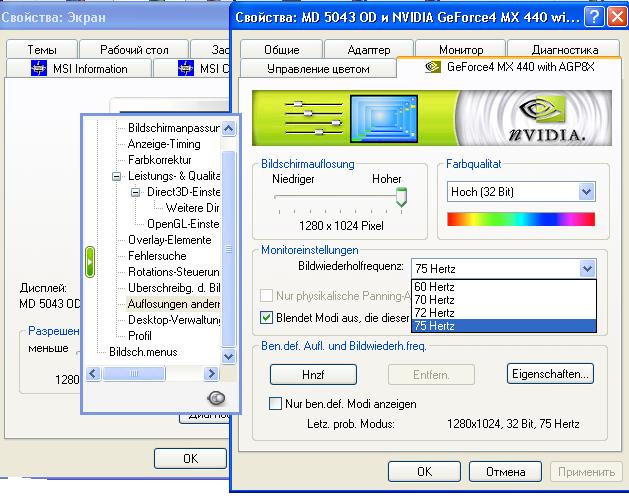Collapse the Bildwiederholfrequenz dropdown arrow
Screen dimensions: 629x496
[587, 268]
